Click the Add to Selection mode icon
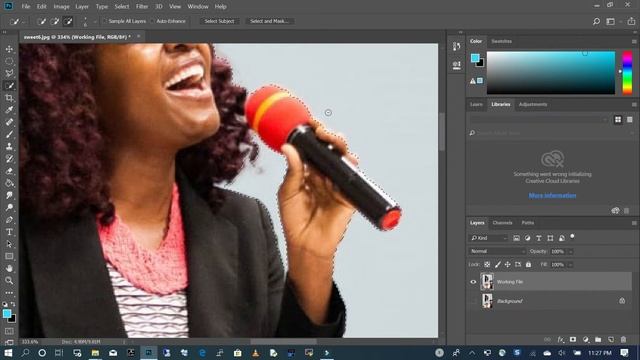 [x=55, y=21]
